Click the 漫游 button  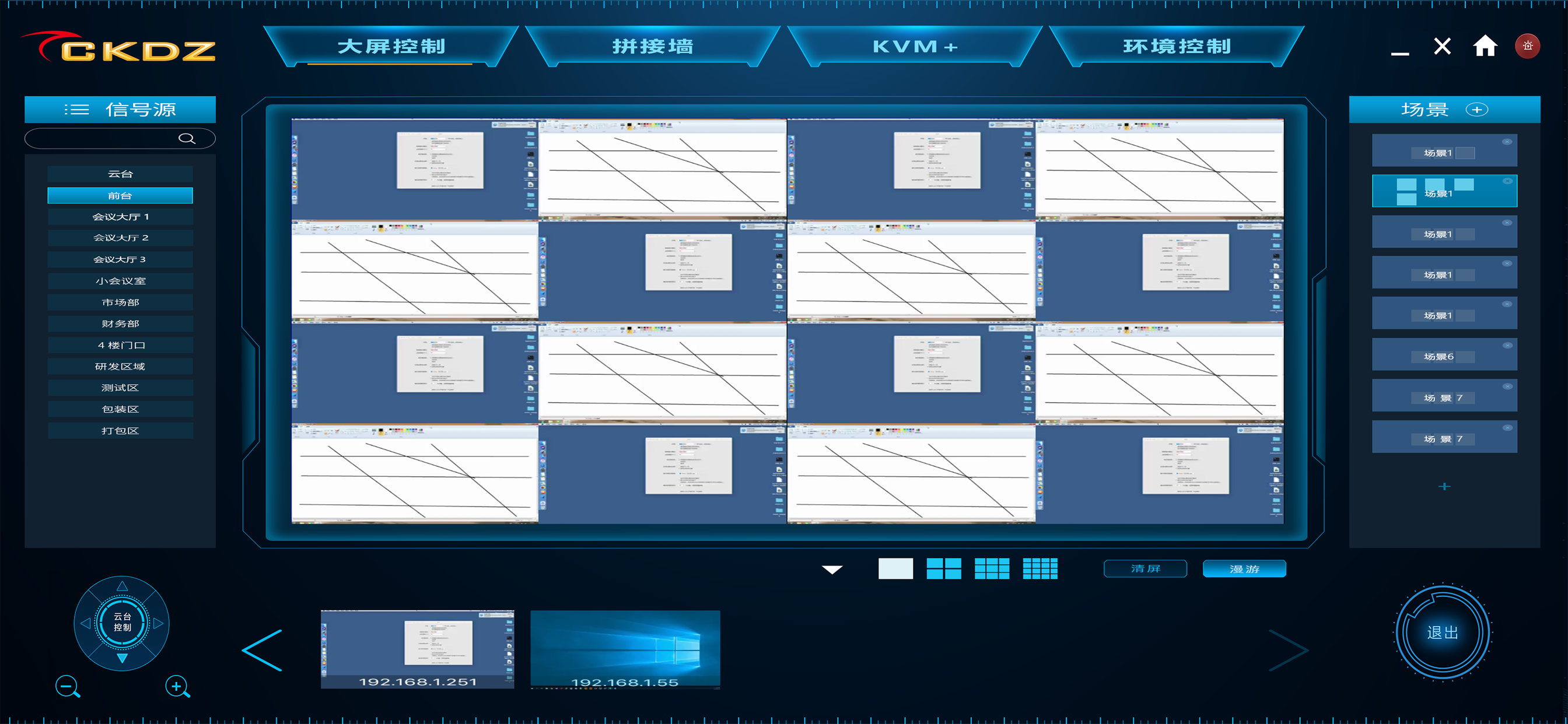(1244, 569)
